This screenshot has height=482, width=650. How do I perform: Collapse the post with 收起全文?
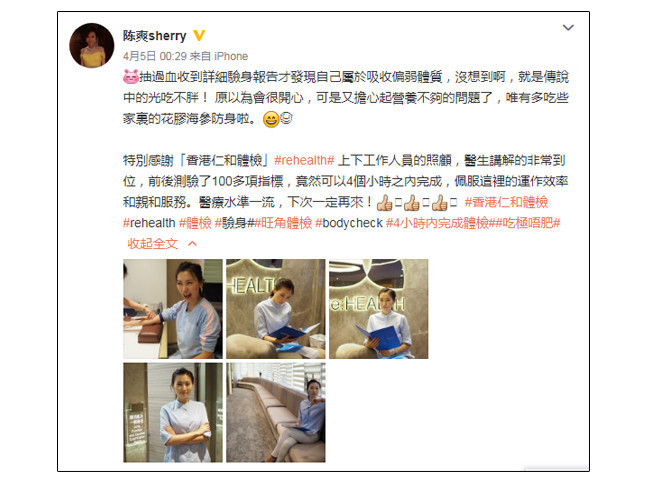tap(153, 244)
